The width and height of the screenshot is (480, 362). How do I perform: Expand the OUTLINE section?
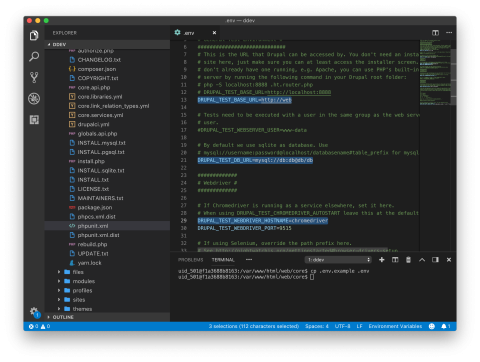coord(107,317)
